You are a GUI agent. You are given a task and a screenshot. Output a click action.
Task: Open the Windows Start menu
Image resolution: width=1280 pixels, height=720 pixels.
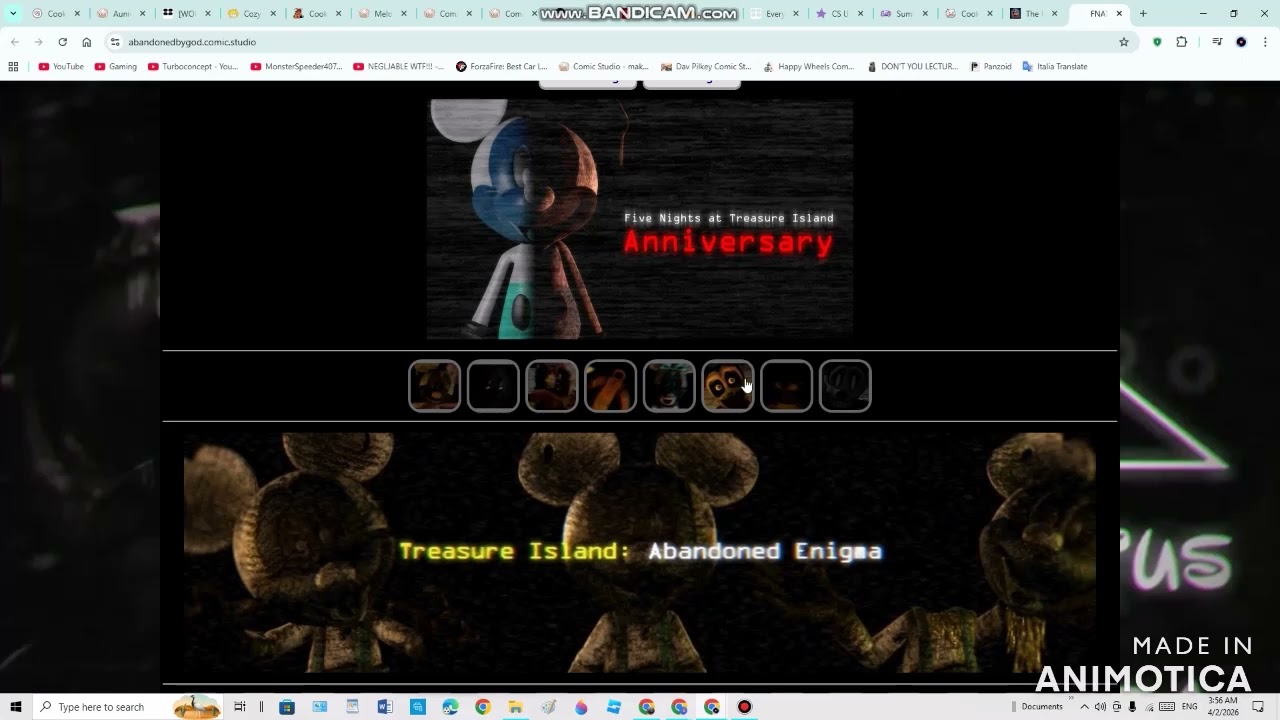pyautogui.click(x=16, y=707)
